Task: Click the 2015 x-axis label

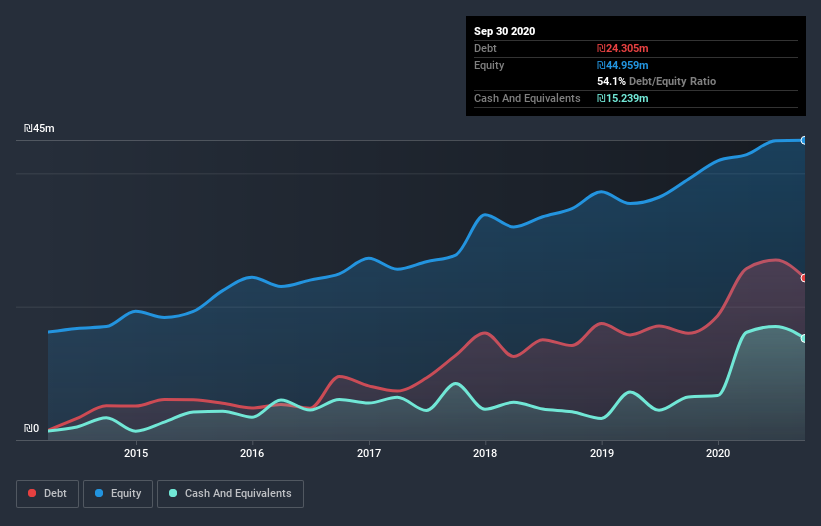Action: [136, 453]
